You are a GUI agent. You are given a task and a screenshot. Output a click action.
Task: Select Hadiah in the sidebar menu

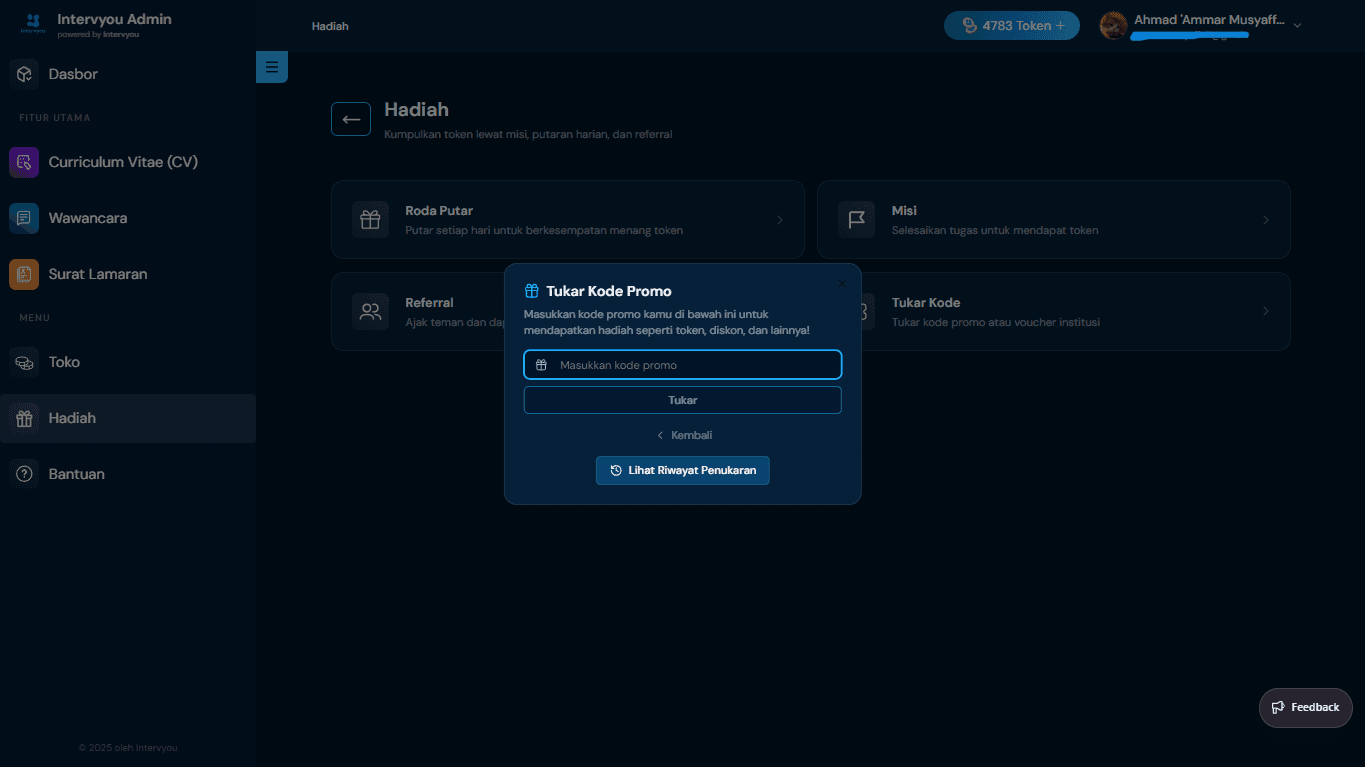coord(128,418)
